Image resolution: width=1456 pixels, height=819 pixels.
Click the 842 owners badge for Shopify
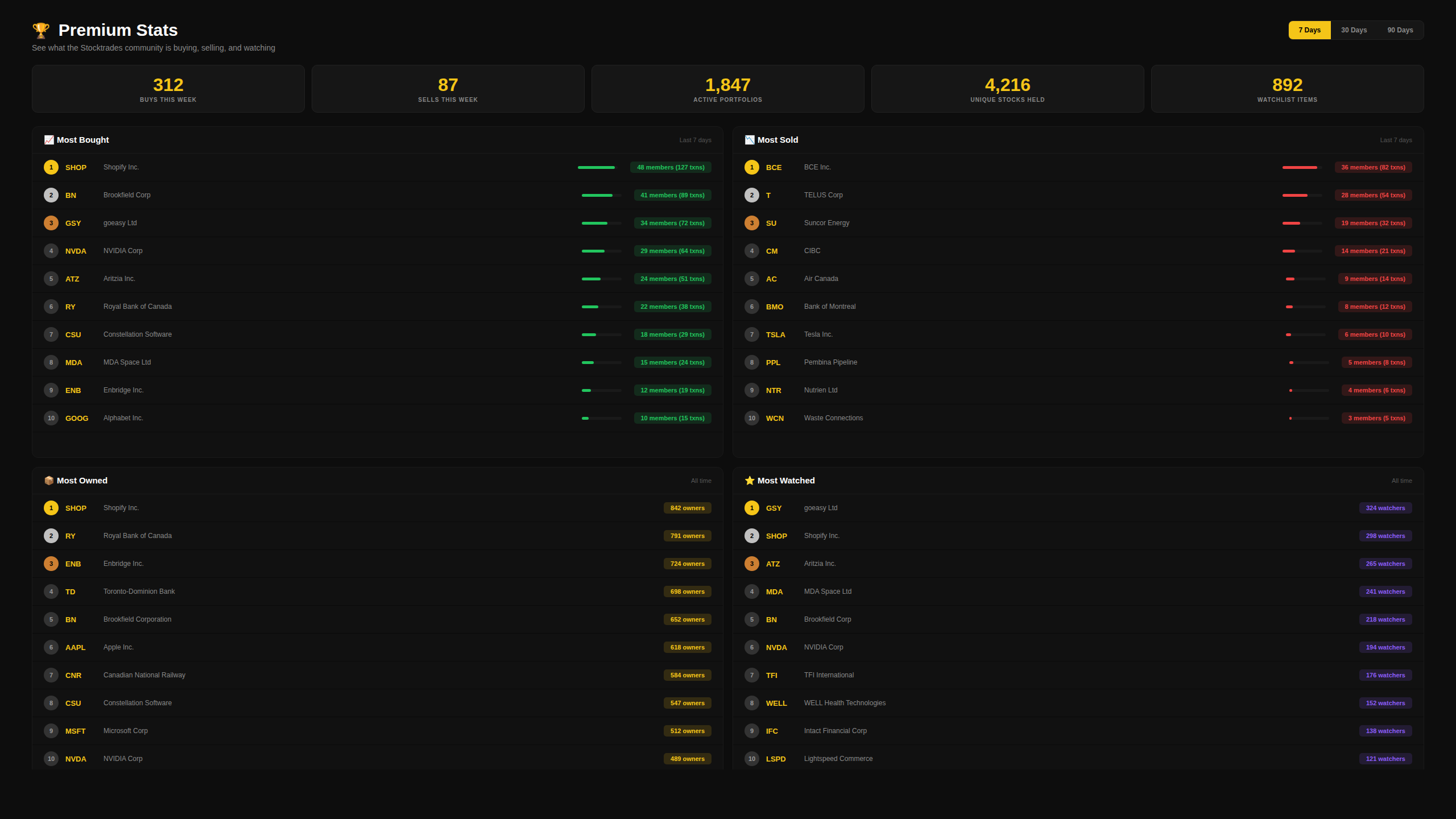click(687, 507)
